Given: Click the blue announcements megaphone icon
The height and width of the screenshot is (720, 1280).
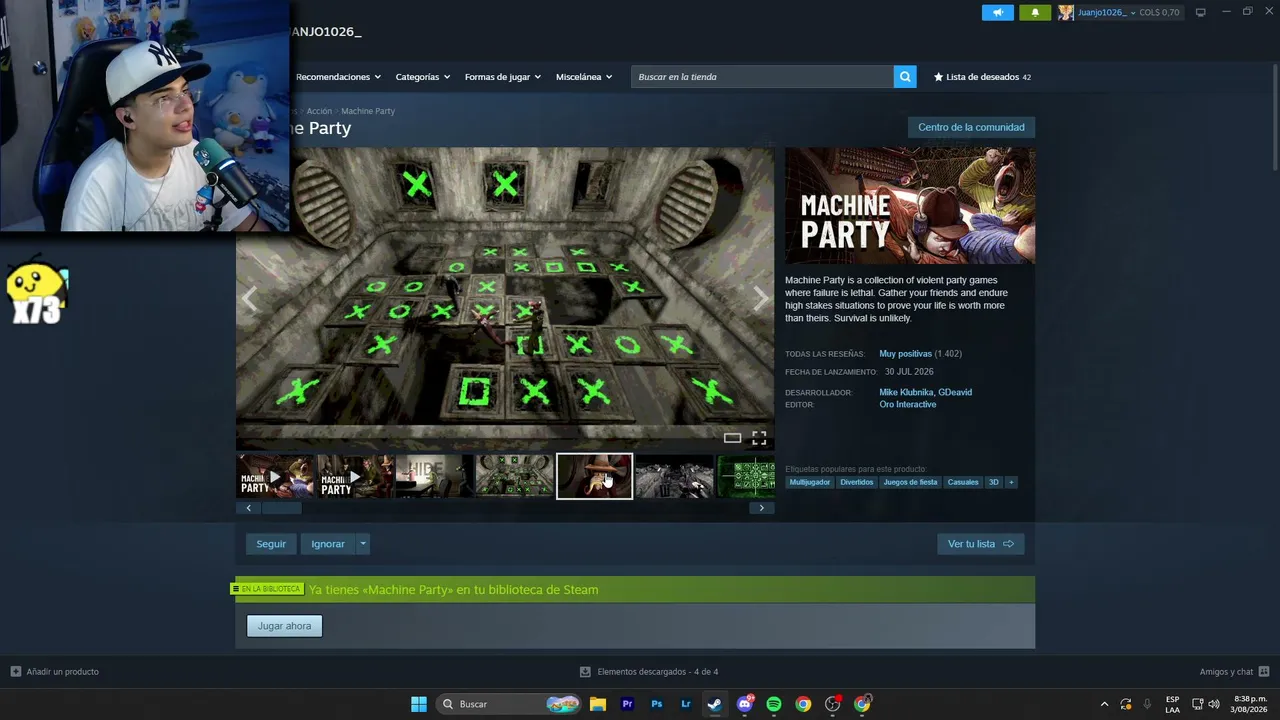Looking at the screenshot, I should 997,12.
